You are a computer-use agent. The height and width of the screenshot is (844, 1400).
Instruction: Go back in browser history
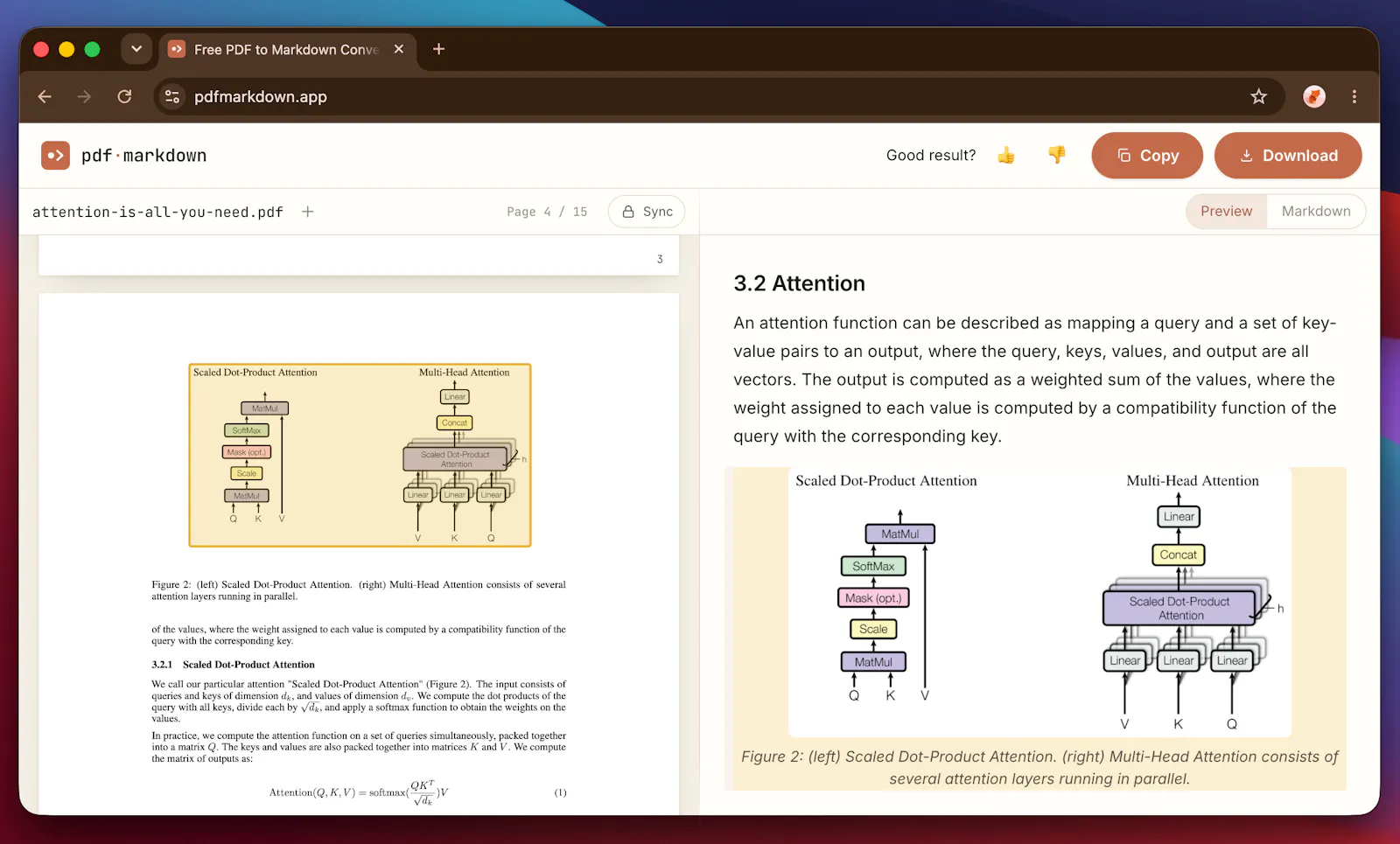point(45,96)
